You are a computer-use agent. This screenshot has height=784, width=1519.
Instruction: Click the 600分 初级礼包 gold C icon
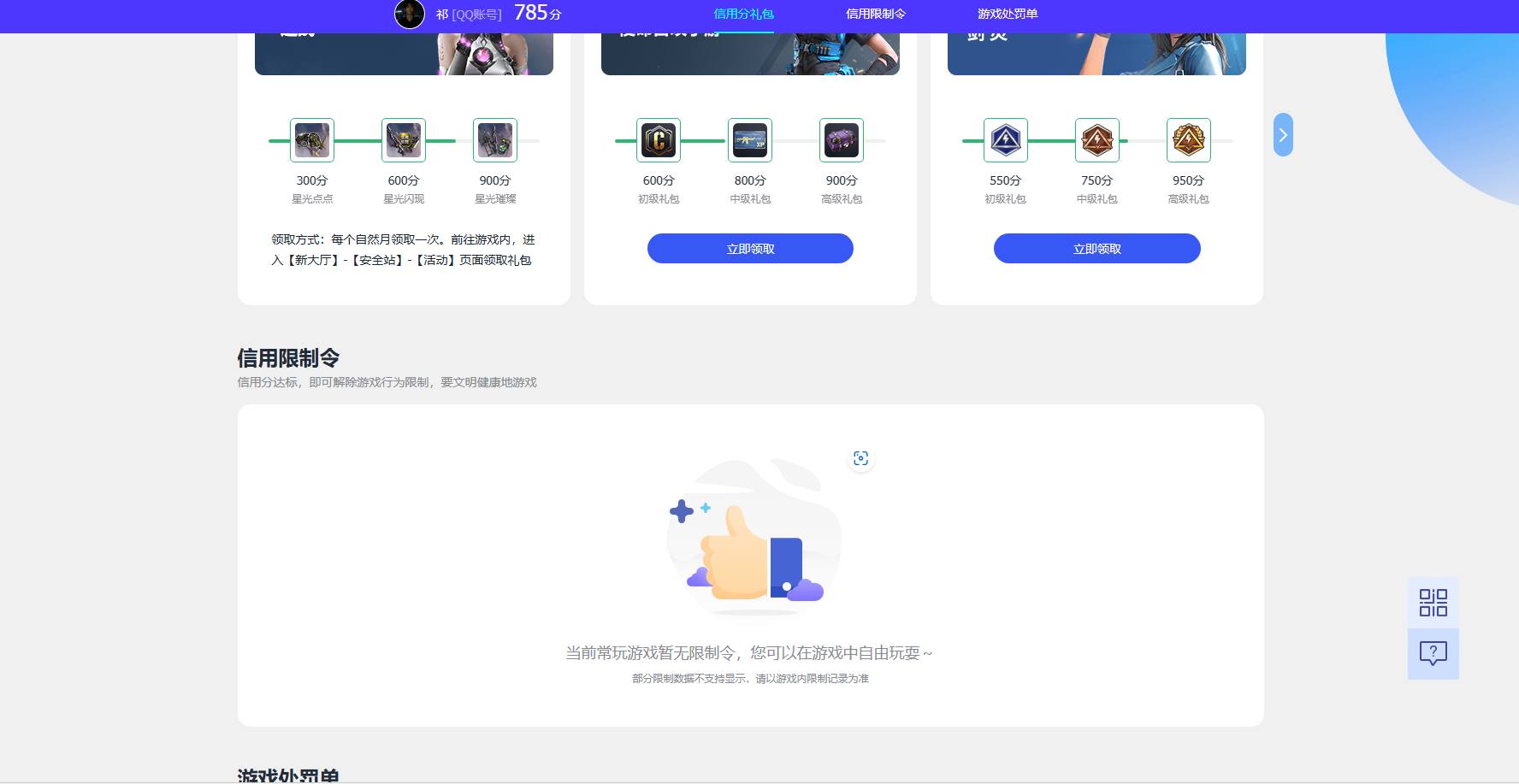[x=659, y=140]
